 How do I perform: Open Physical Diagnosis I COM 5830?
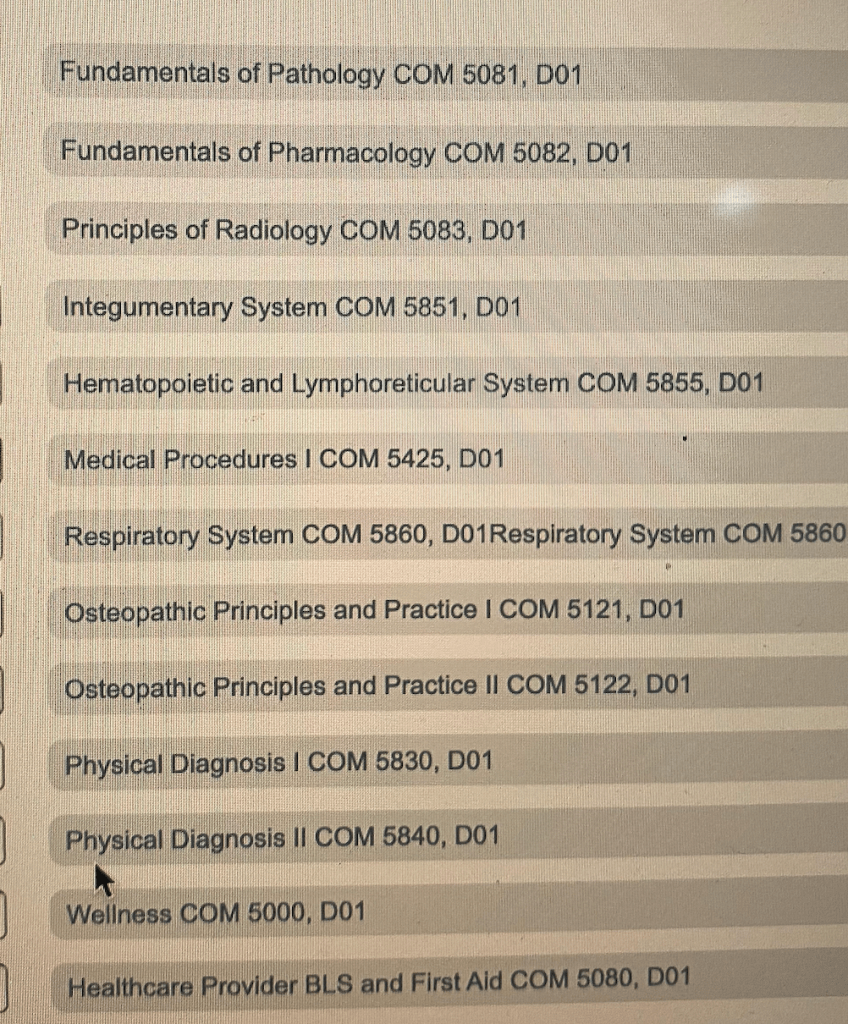tap(279, 763)
